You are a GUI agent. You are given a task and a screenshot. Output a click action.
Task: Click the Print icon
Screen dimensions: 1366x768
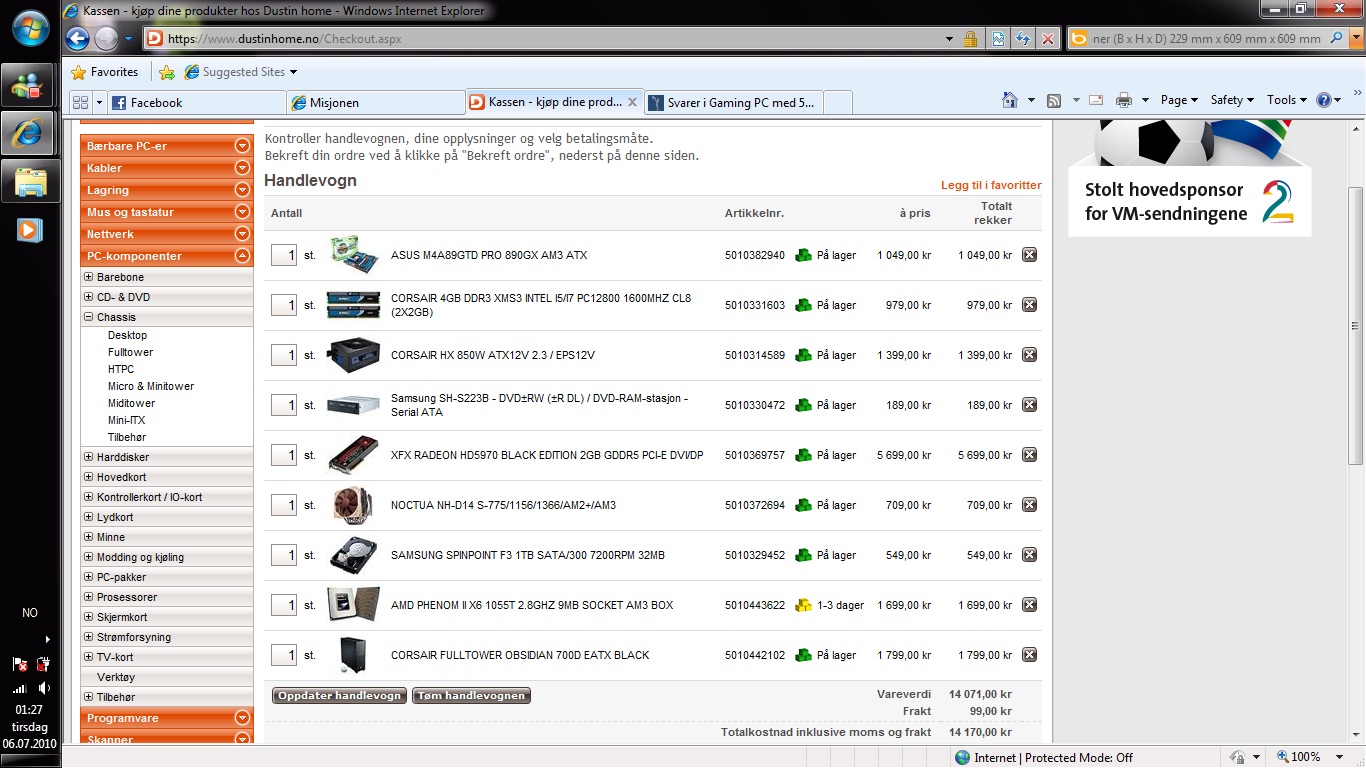[1124, 100]
